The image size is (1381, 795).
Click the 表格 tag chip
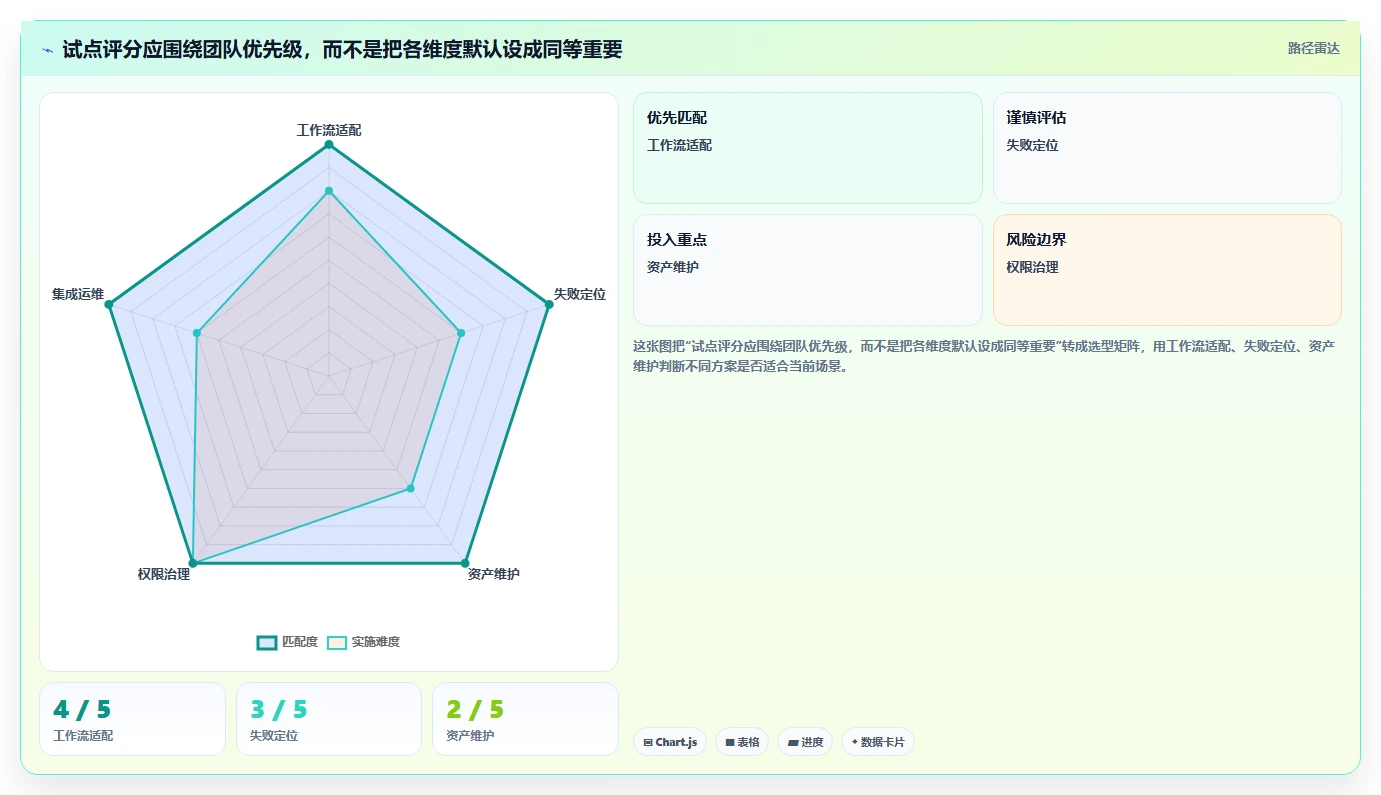click(x=742, y=742)
